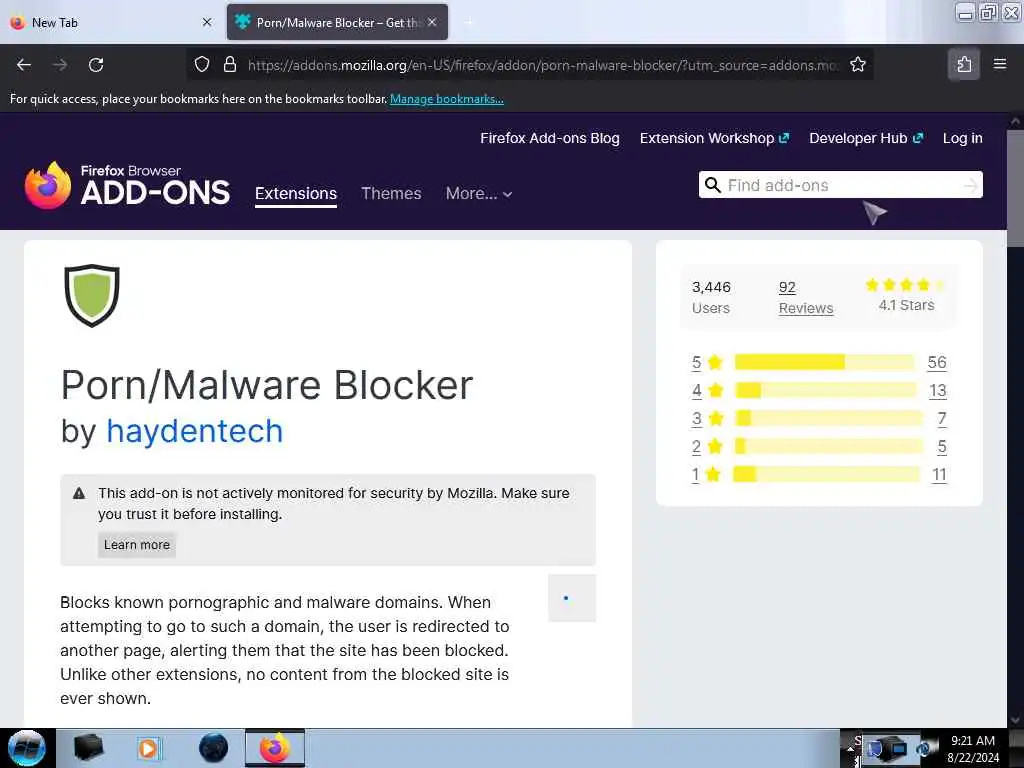Screen dimensions: 1024x768
Task: Select the Themes menu item
Action: click(x=391, y=193)
